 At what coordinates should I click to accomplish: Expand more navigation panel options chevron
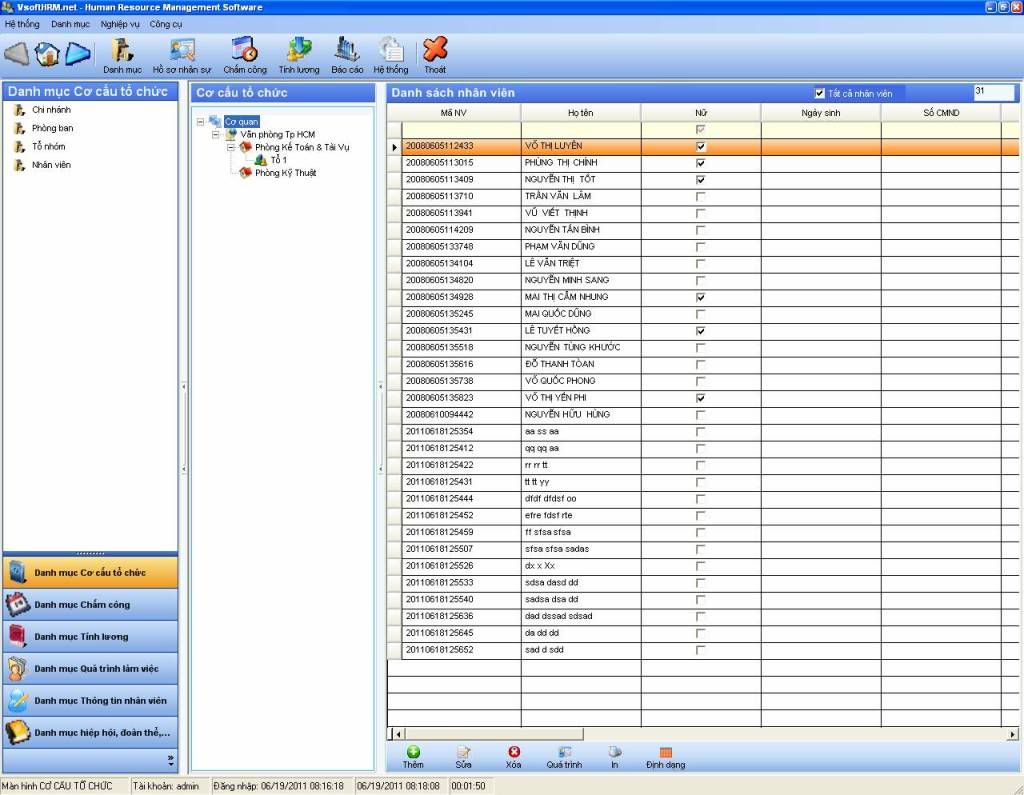pos(170,760)
